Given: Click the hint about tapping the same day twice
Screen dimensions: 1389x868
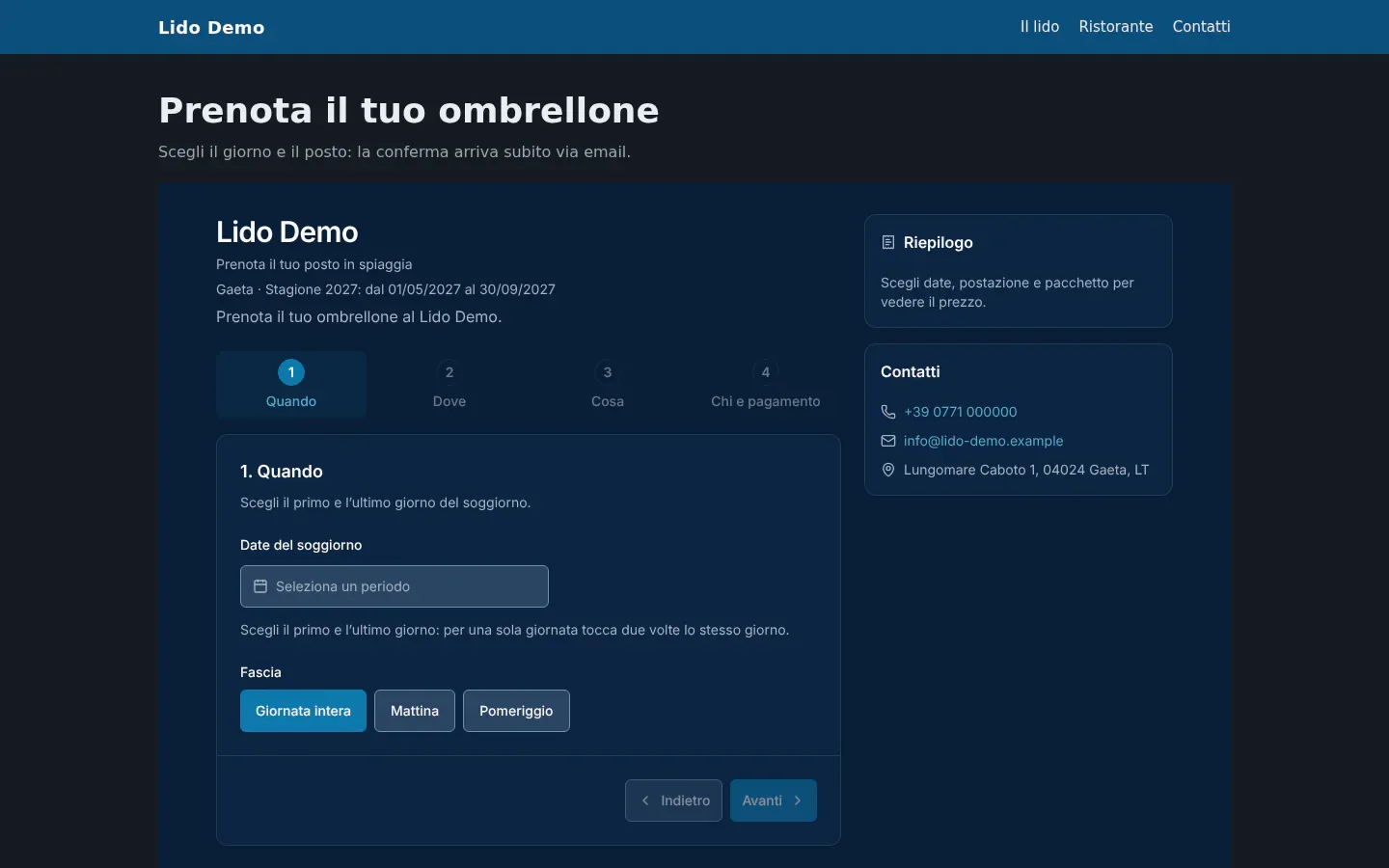Looking at the screenshot, I should pyautogui.click(x=515, y=630).
